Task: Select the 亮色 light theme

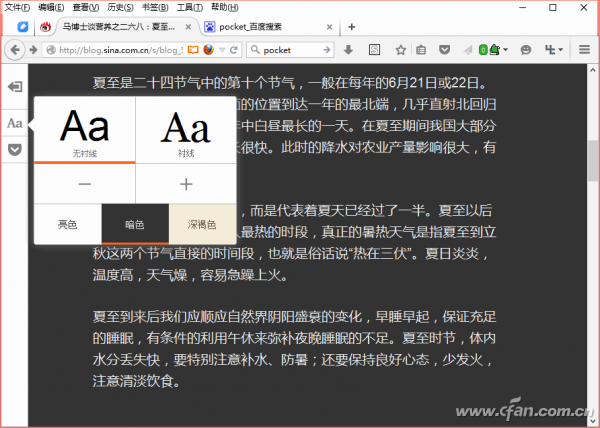Action: coord(68,224)
